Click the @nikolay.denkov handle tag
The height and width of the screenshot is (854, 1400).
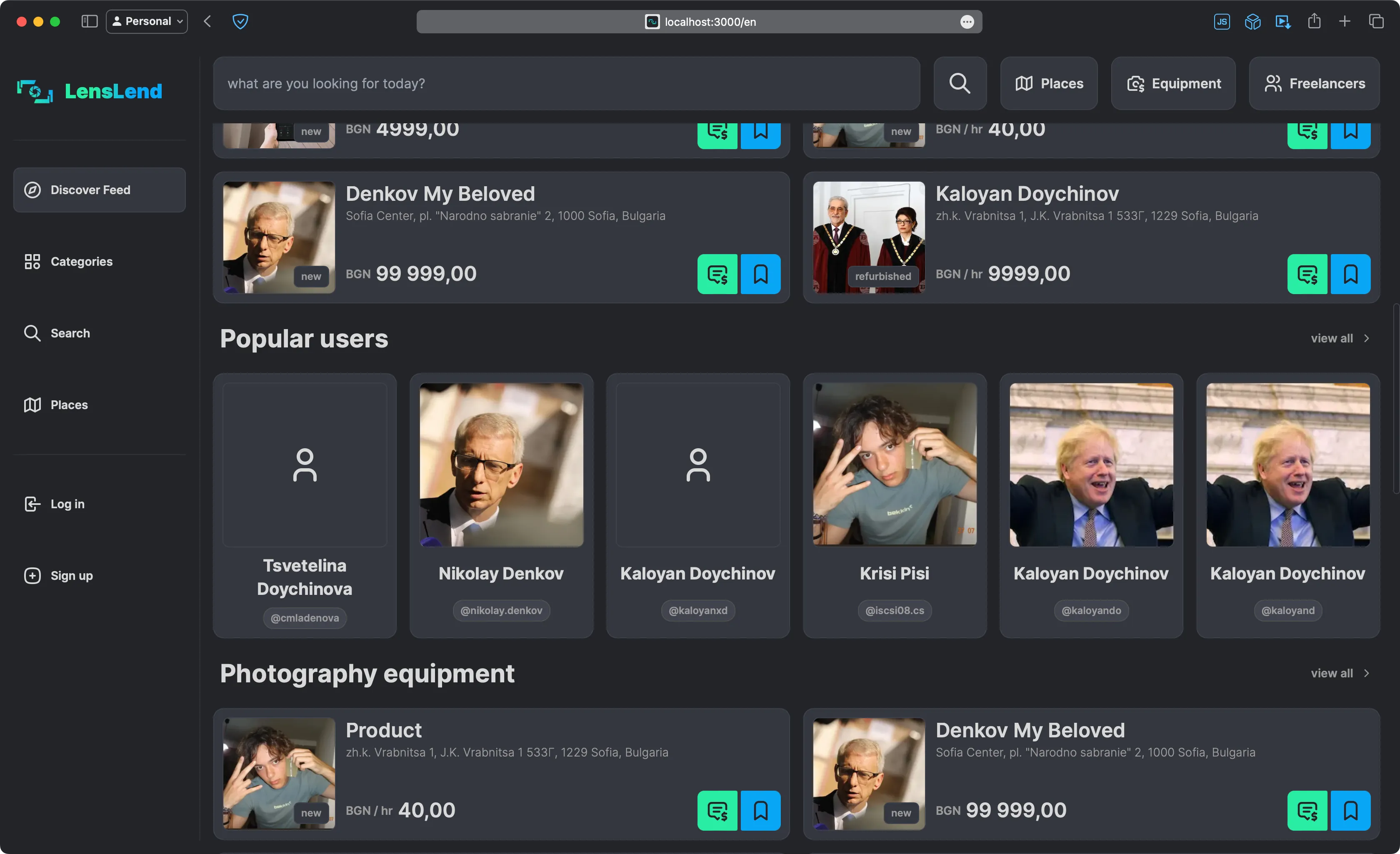pyautogui.click(x=501, y=610)
